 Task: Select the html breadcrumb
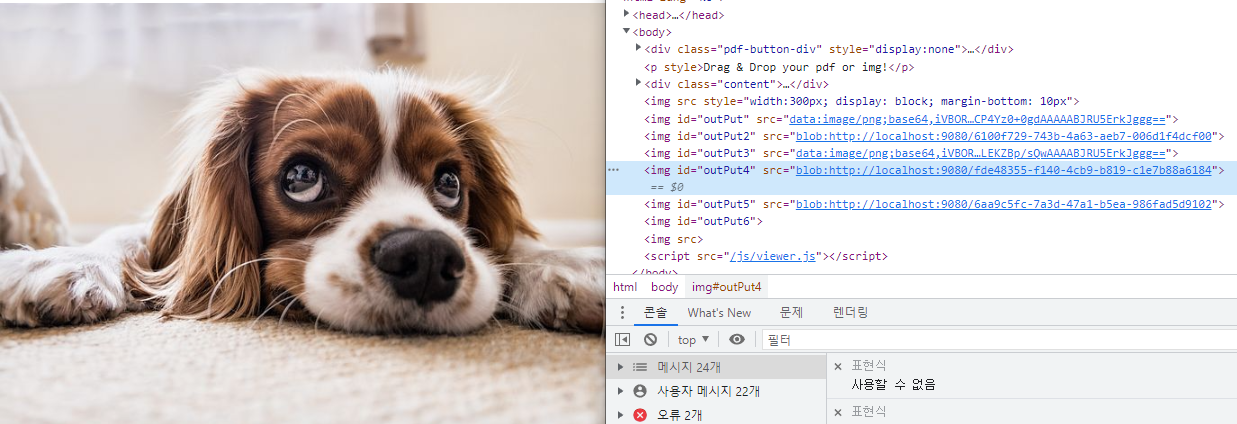click(625, 287)
